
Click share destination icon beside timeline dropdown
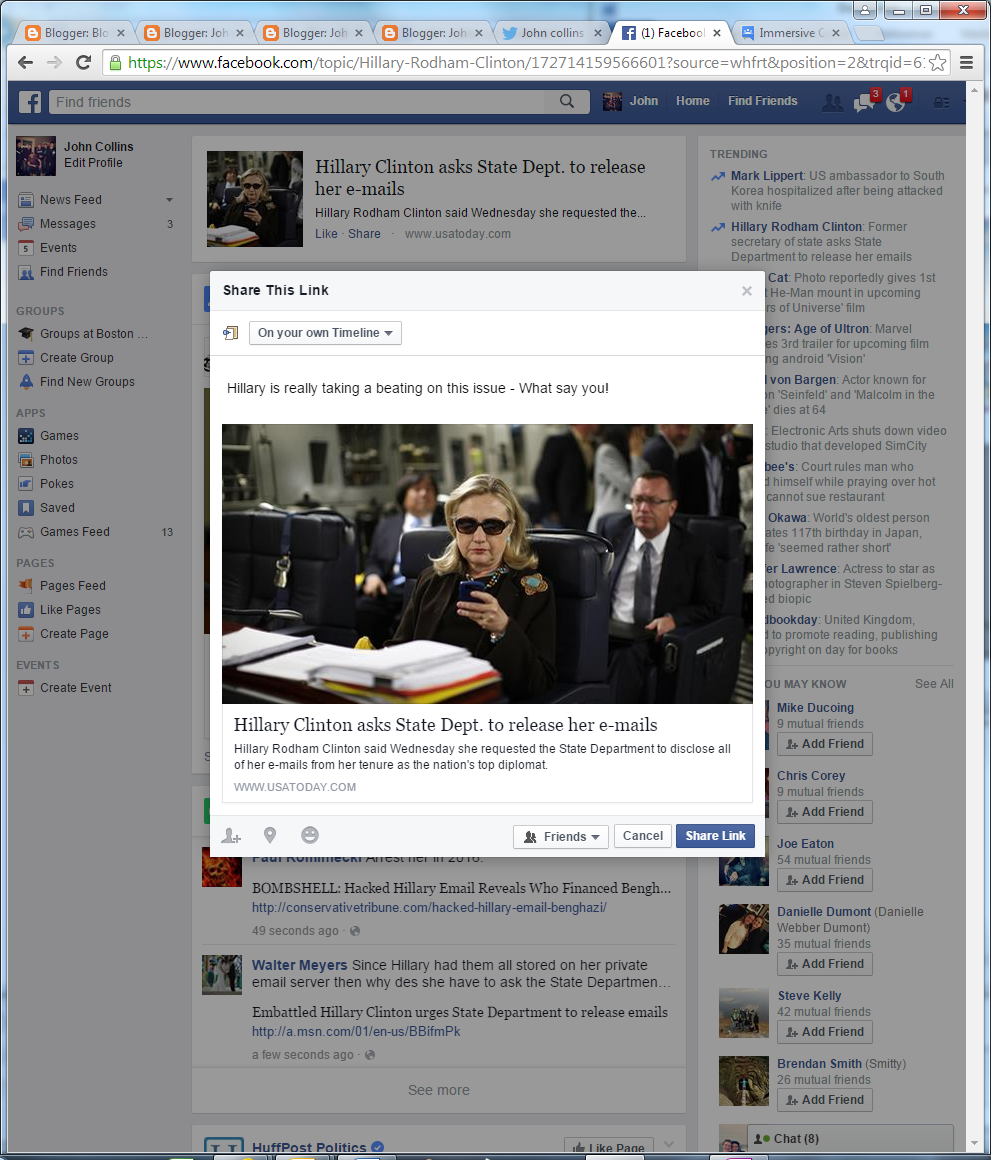[231, 333]
